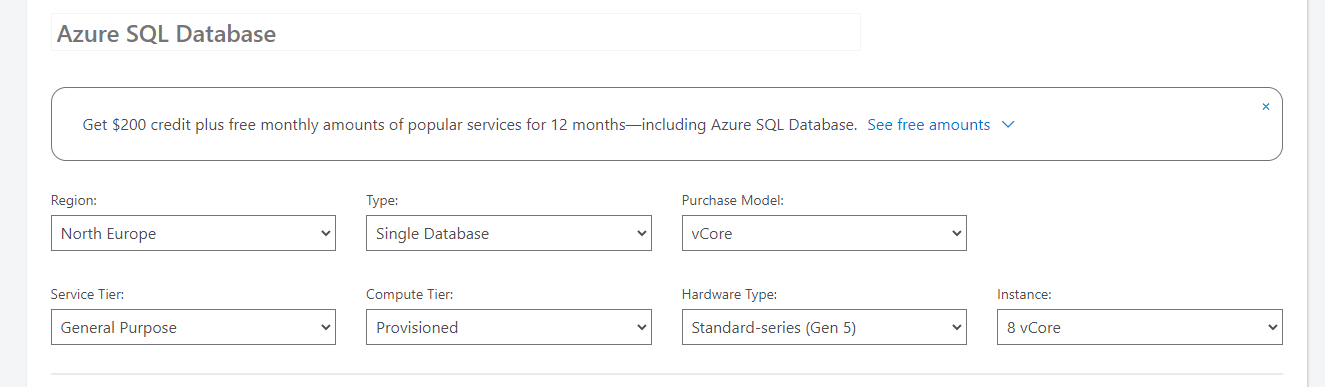This screenshot has width=1325, height=387.
Task: Open the Hardware Type dropdown showing Standard-series
Action: [x=824, y=327]
